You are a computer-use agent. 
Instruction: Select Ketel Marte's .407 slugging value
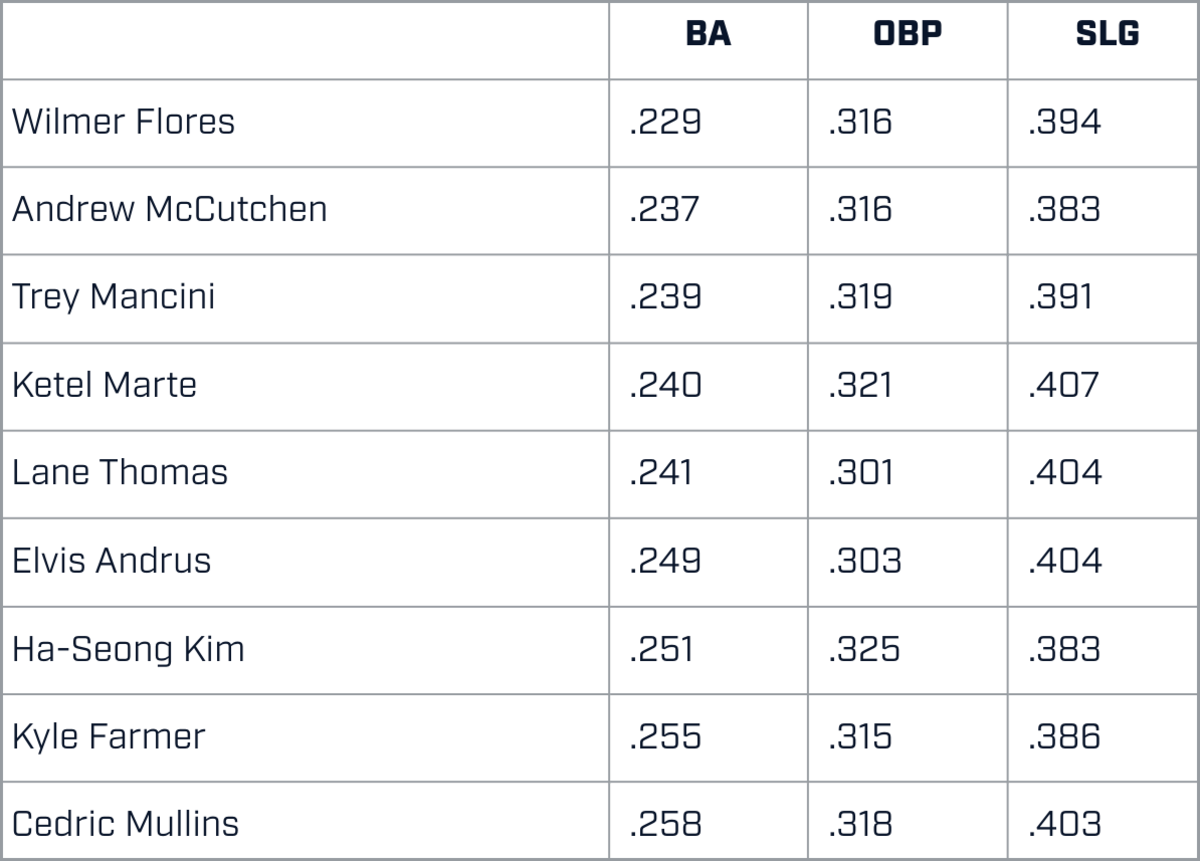[x=1064, y=385]
